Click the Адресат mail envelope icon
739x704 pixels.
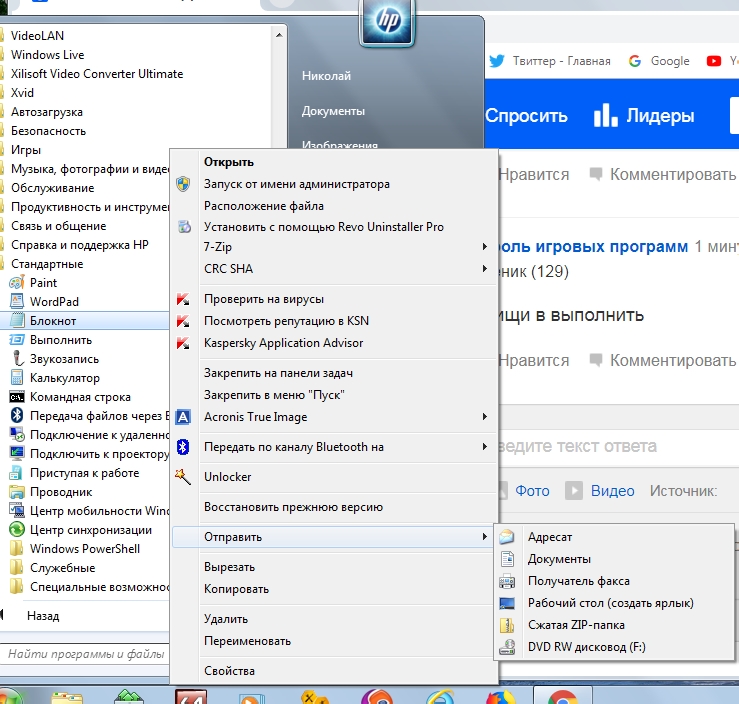click(x=507, y=537)
